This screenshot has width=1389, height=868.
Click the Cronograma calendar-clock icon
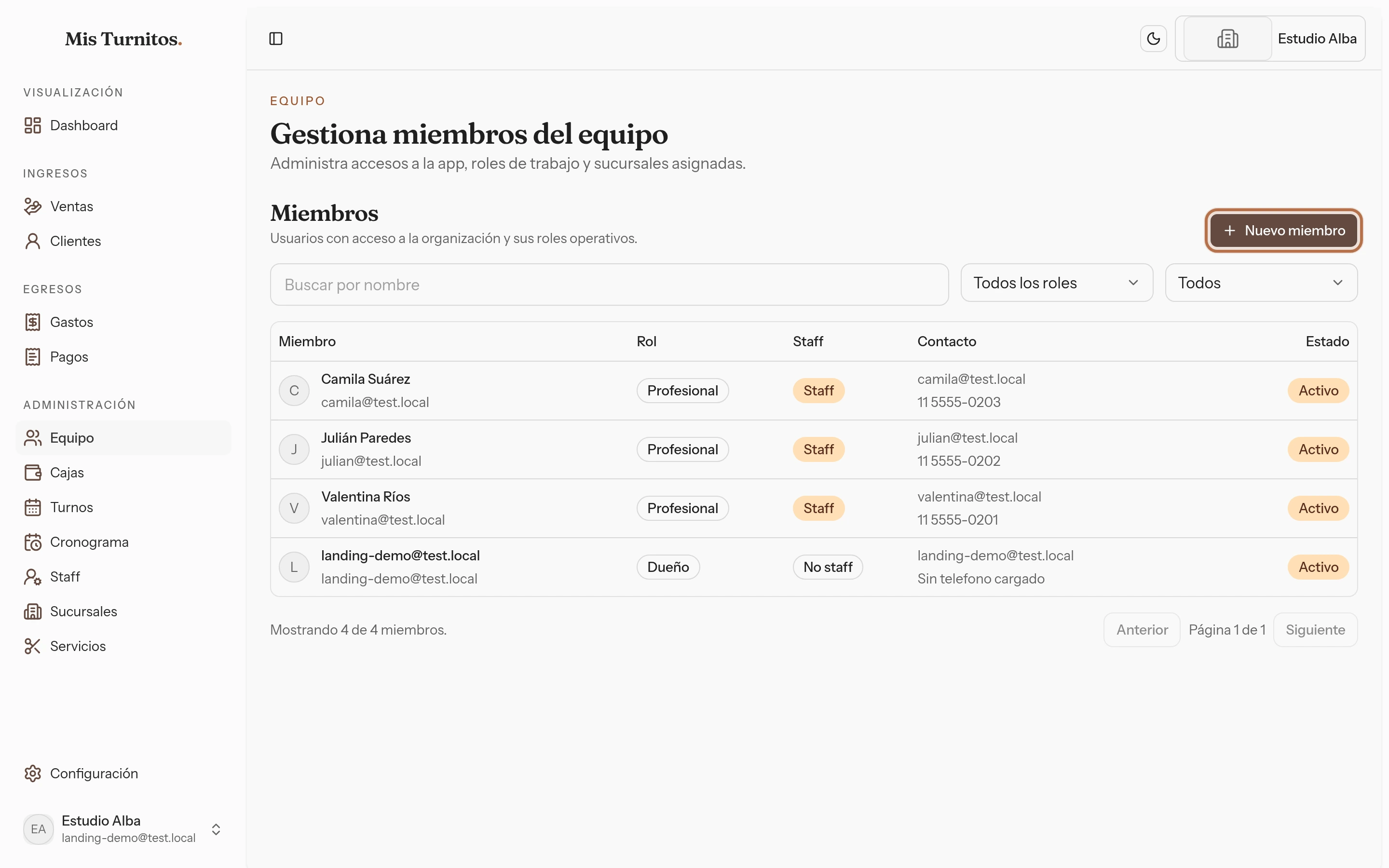point(33,542)
